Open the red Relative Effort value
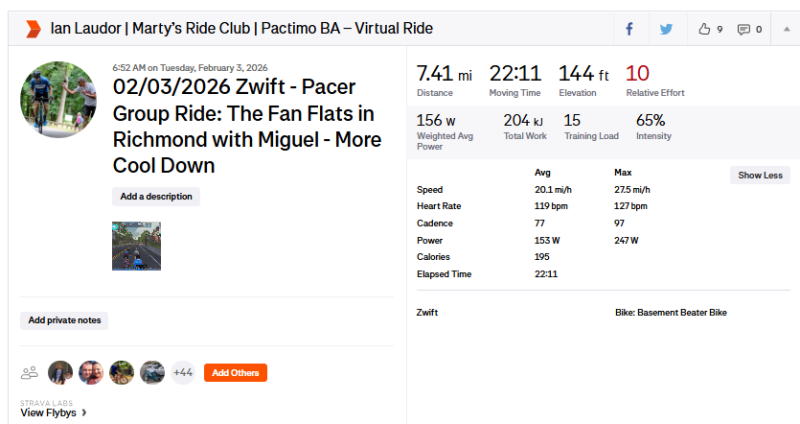 637,73
